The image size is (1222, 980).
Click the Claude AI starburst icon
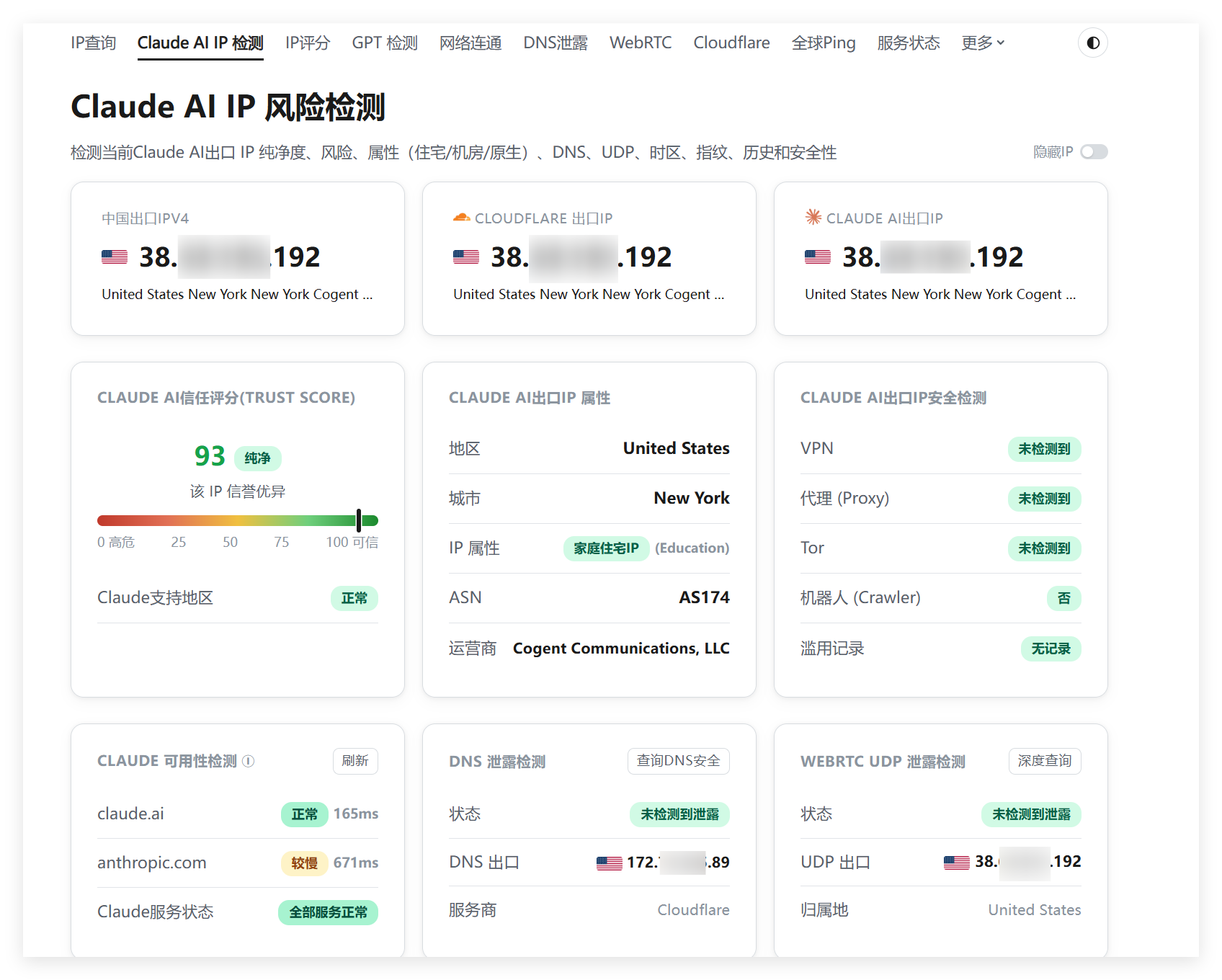tap(813, 217)
